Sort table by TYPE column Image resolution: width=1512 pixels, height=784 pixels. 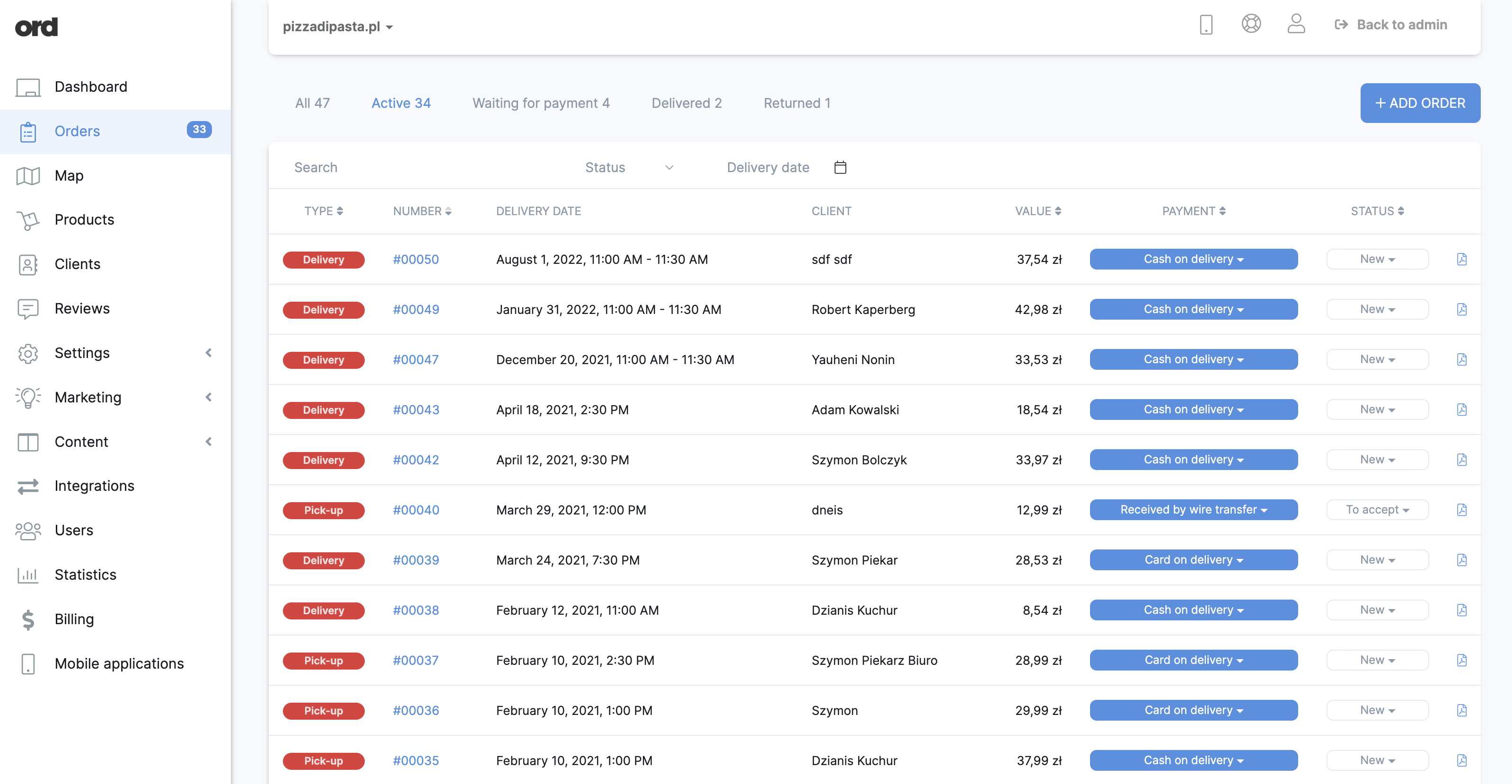(x=324, y=211)
